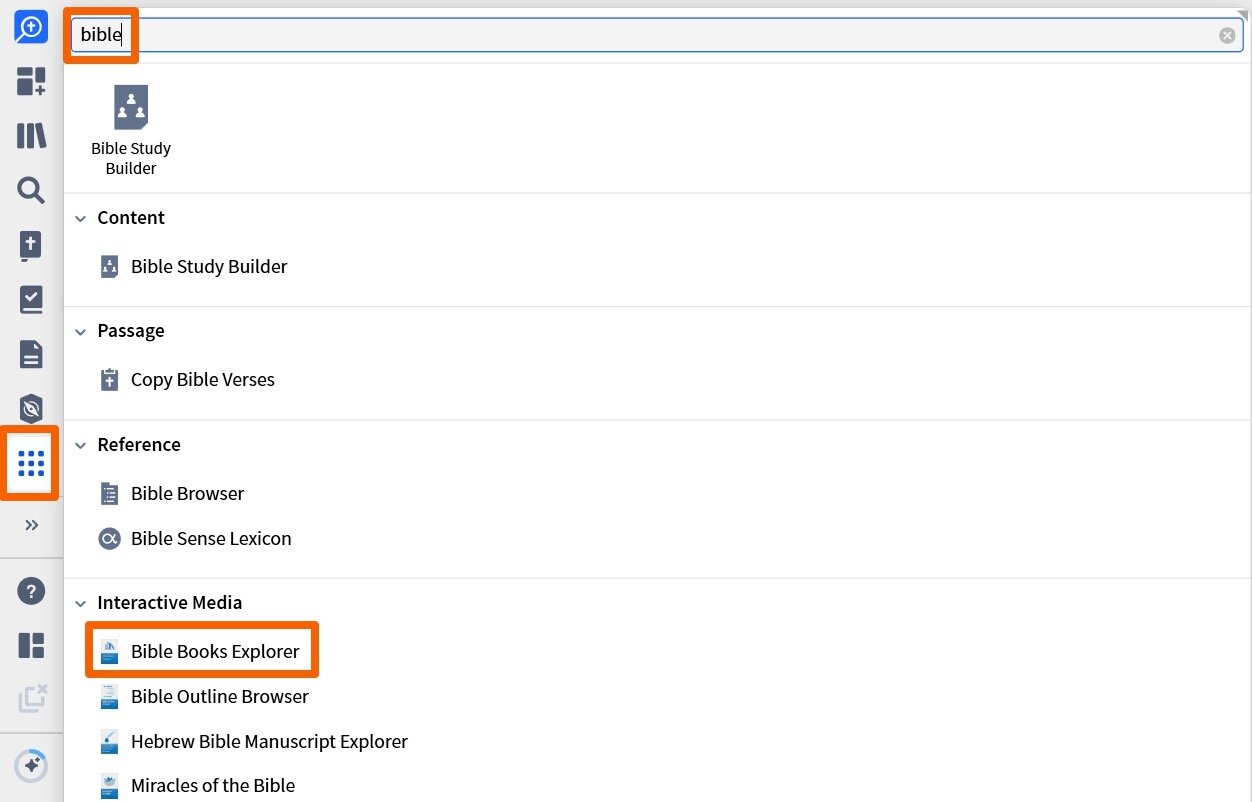Image resolution: width=1252 pixels, height=802 pixels.
Task: Open the dashboard add-card icon in sidebar
Action: [31, 81]
